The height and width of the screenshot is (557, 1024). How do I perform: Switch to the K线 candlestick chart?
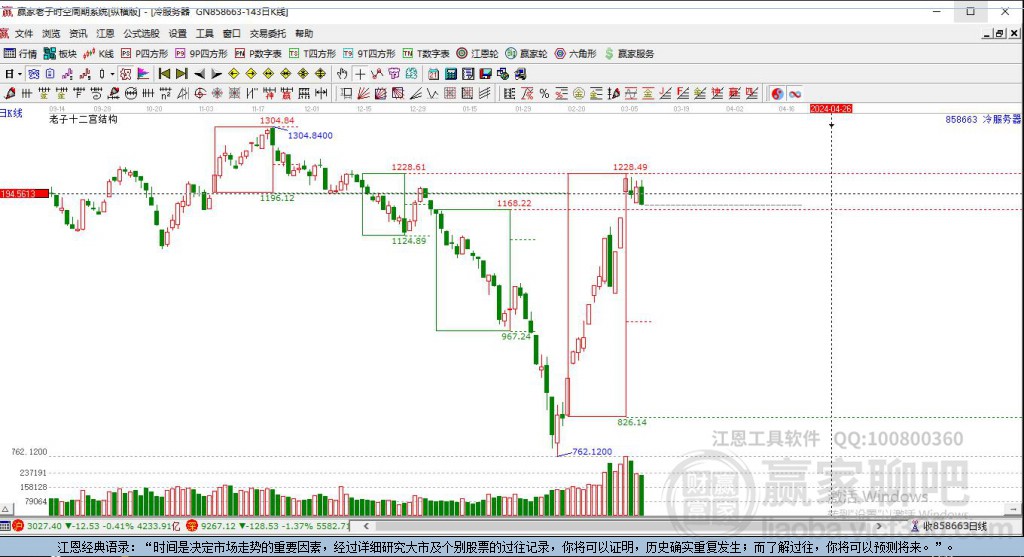[99, 54]
